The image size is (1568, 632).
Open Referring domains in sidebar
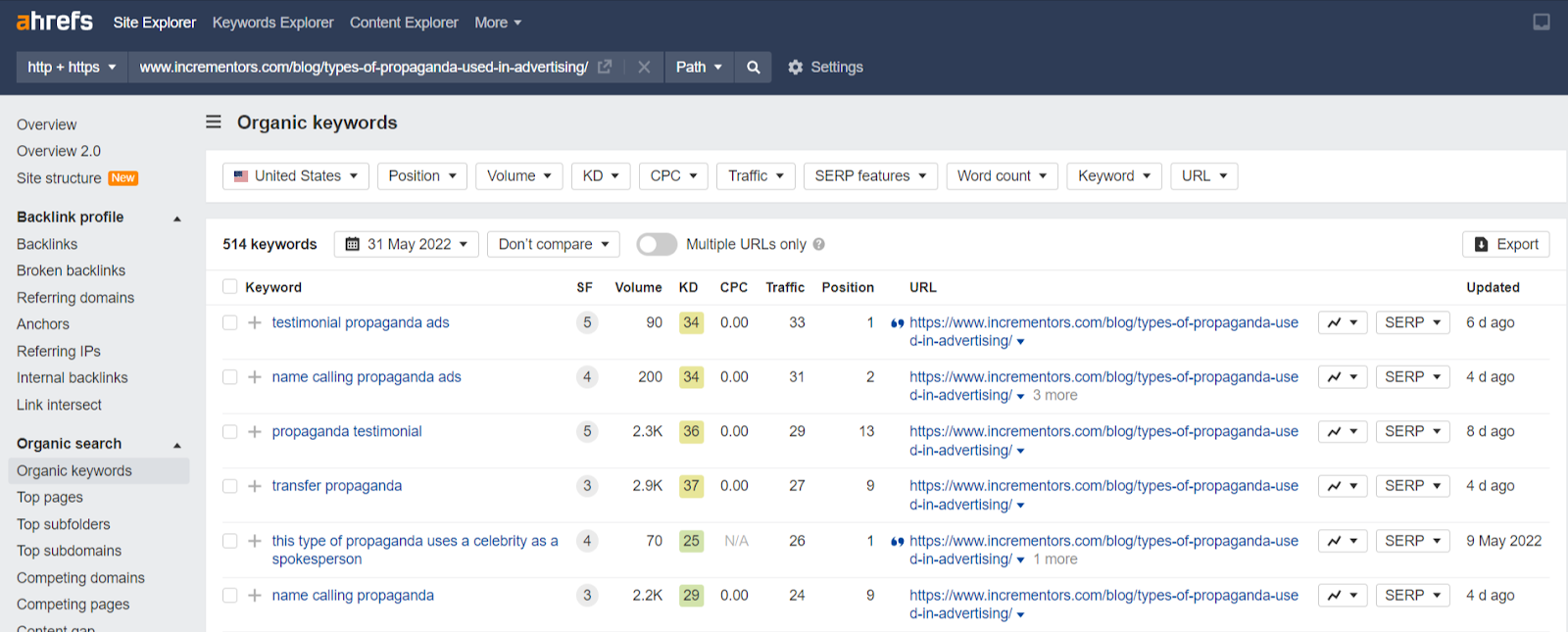click(x=75, y=298)
